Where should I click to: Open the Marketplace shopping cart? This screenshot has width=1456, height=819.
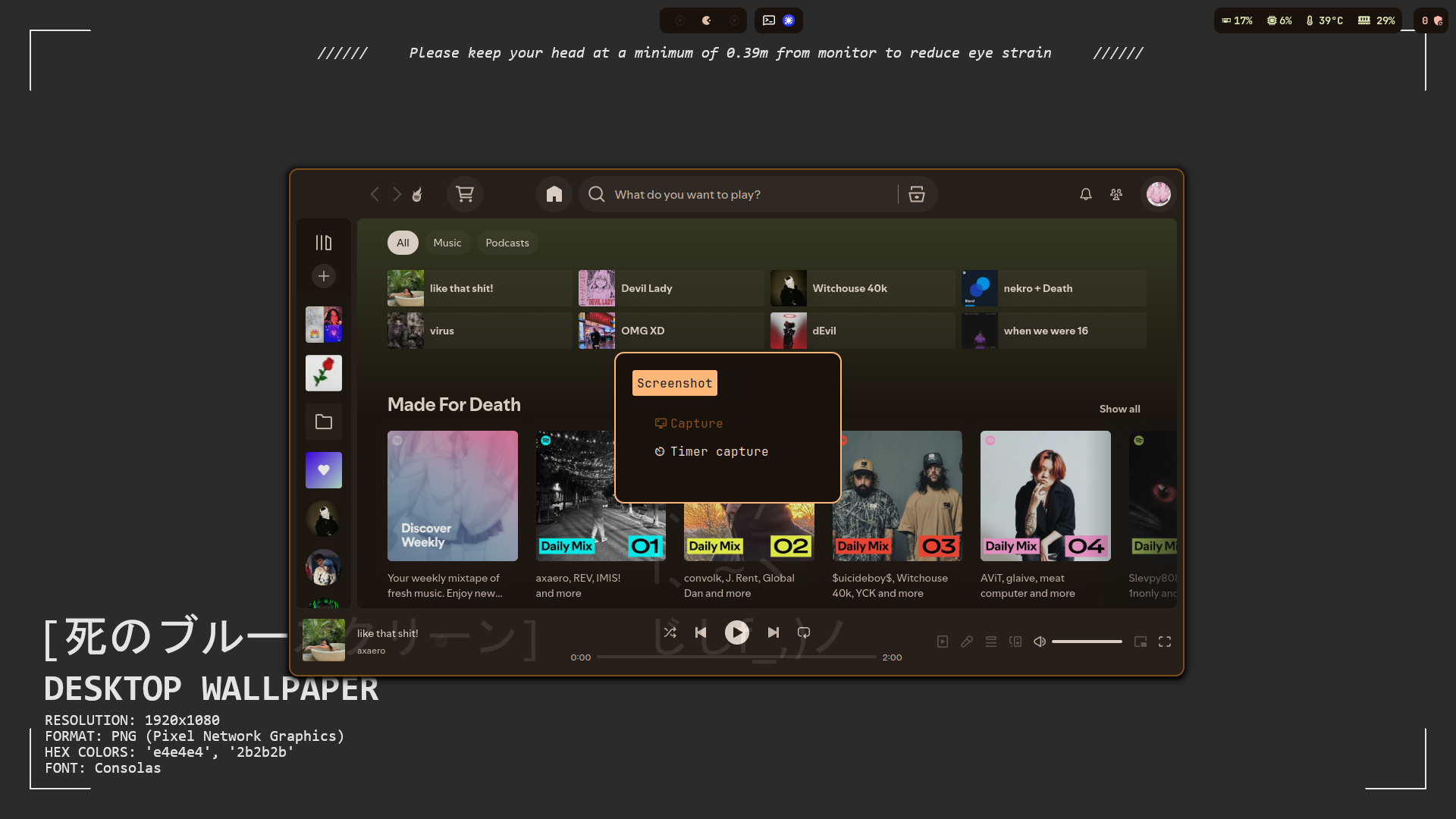coord(465,194)
